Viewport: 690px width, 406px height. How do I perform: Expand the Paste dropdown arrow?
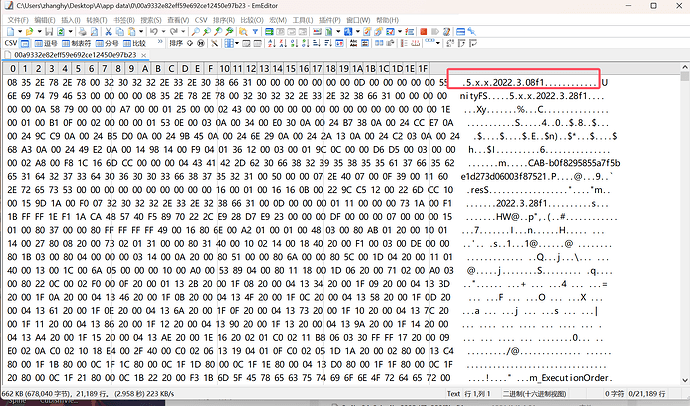(141, 32)
